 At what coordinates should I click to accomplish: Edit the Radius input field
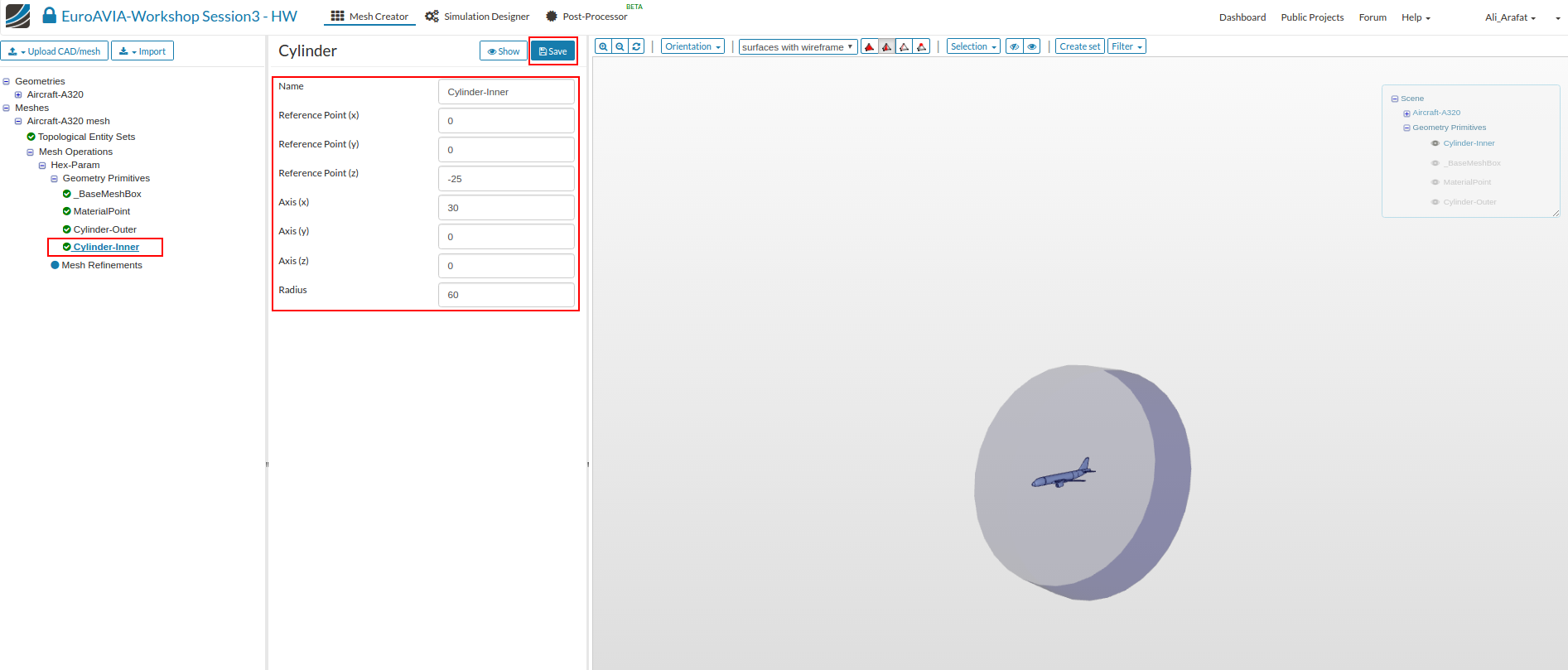point(506,295)
